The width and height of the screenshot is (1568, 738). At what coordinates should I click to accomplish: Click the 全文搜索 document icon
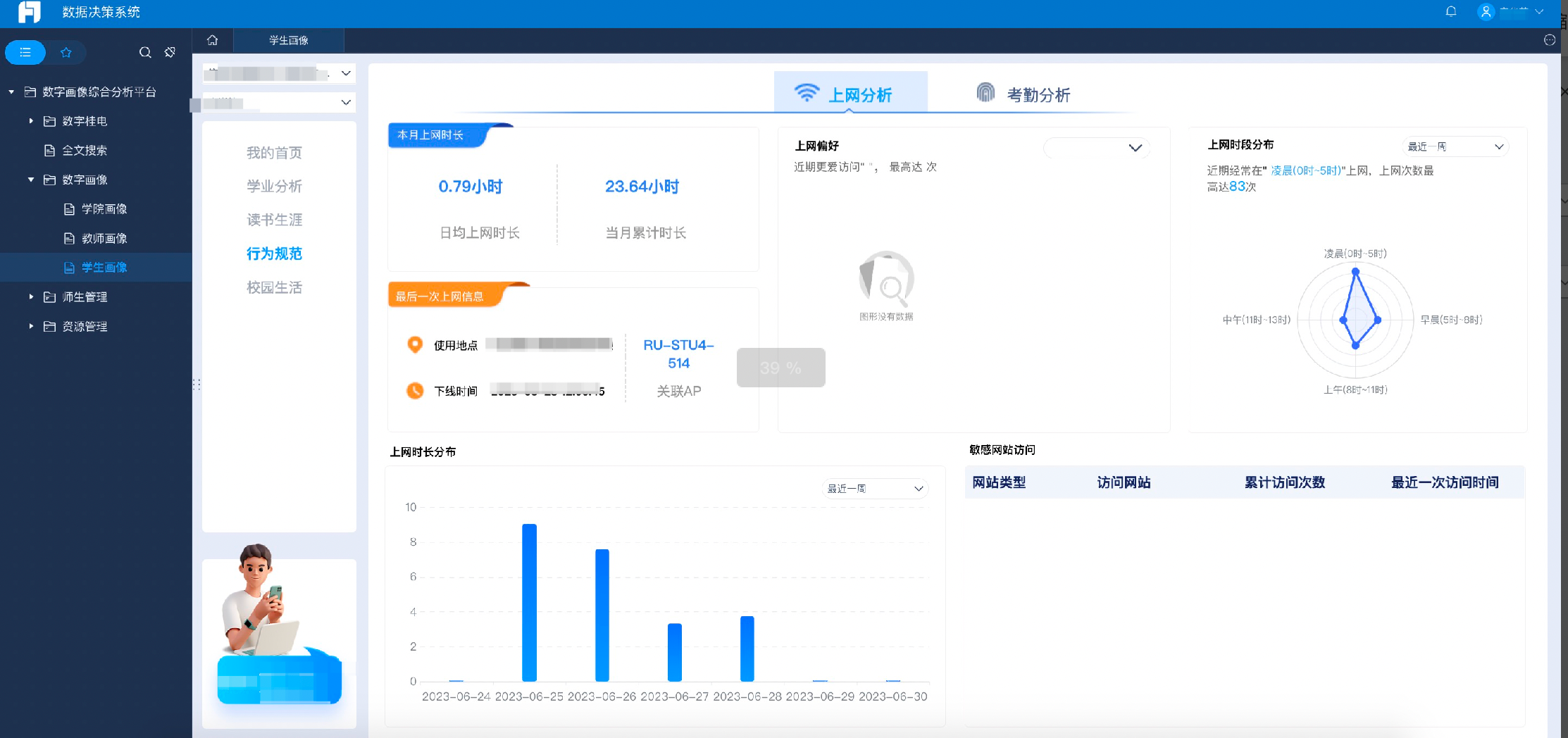(x=49, y=150)
